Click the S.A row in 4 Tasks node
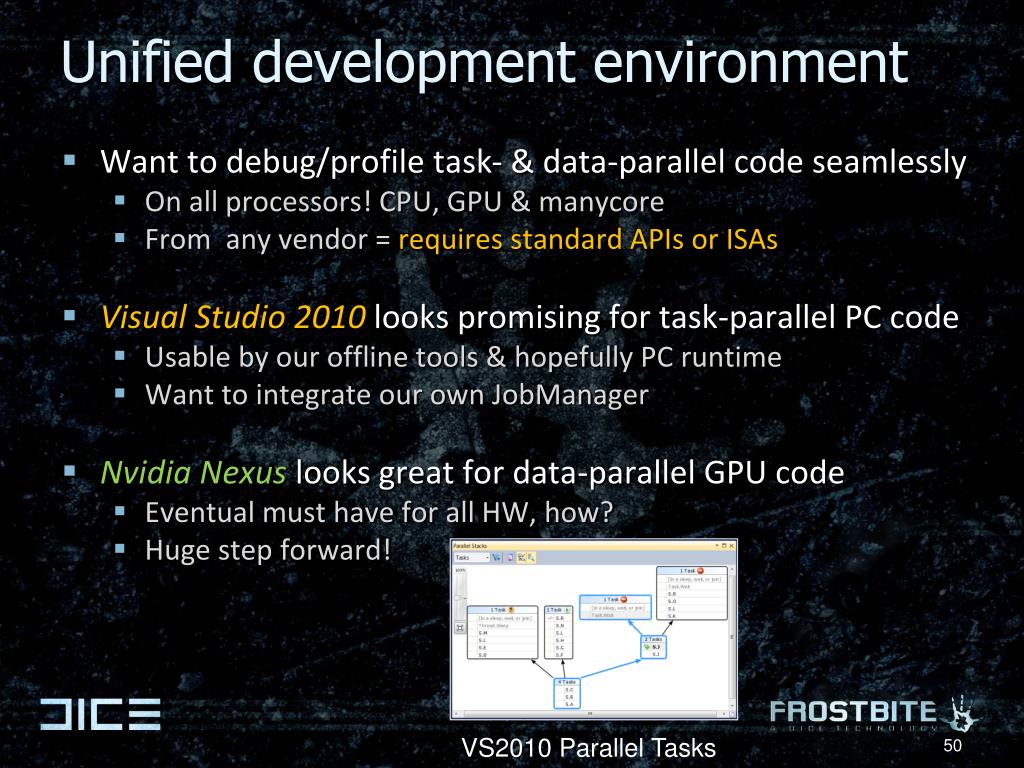 pyautogui.click(x=567, y=704)
